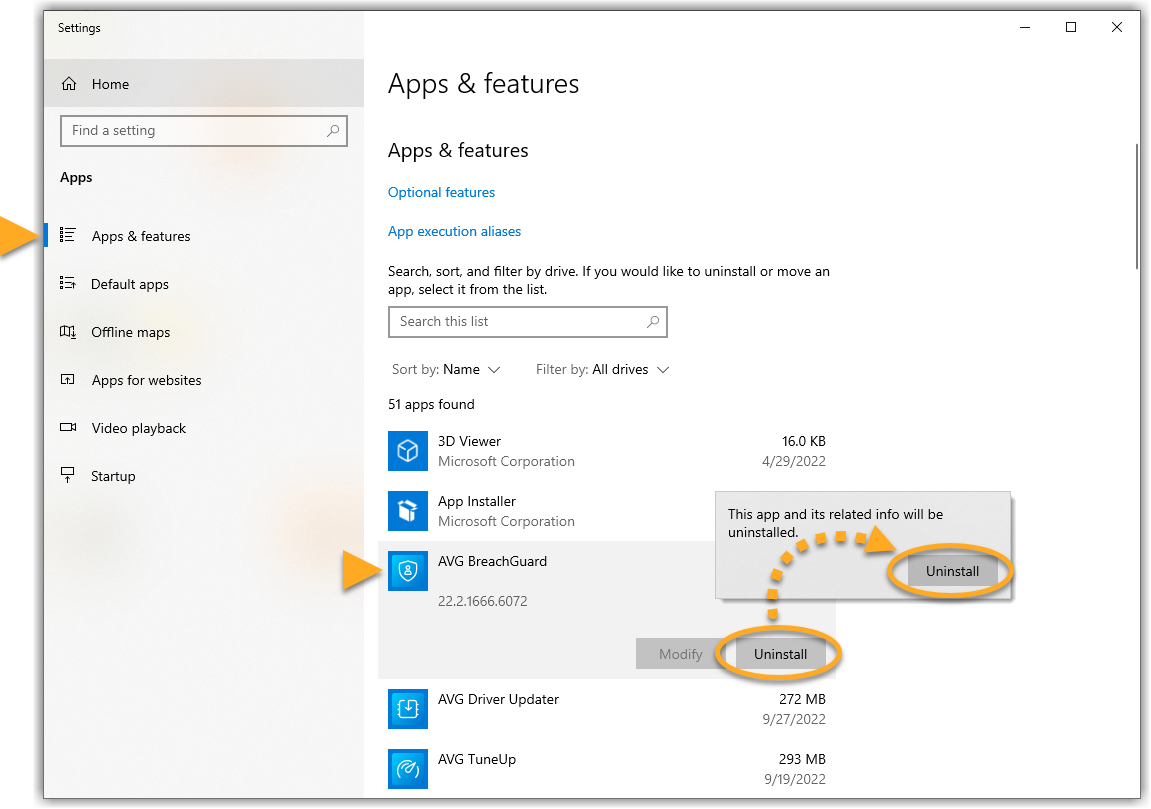The height and width of the screenshot is (809, 1151).
Task: Open the Optional features link
Action: (x=441, y=193)
